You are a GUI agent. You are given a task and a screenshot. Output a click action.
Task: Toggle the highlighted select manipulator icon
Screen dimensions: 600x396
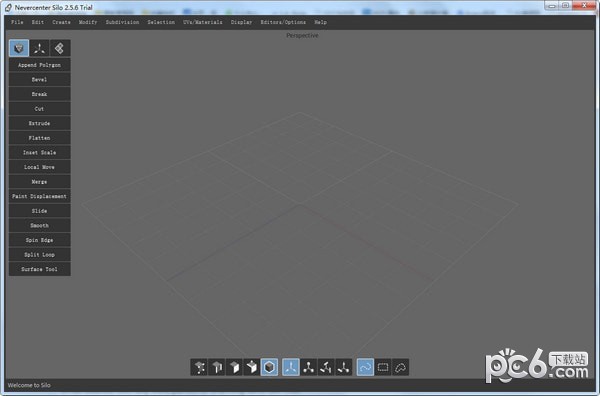coord(291,367)
